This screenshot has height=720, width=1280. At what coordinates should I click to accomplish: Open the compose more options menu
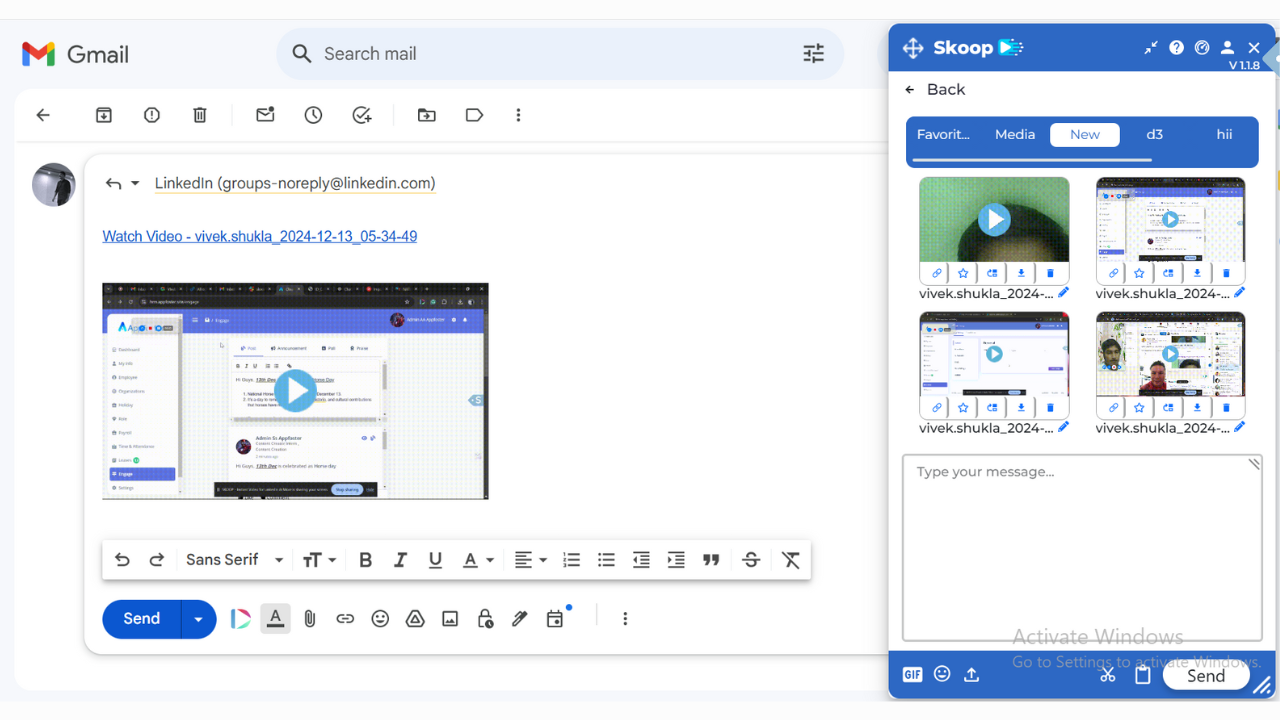[625, 619]
